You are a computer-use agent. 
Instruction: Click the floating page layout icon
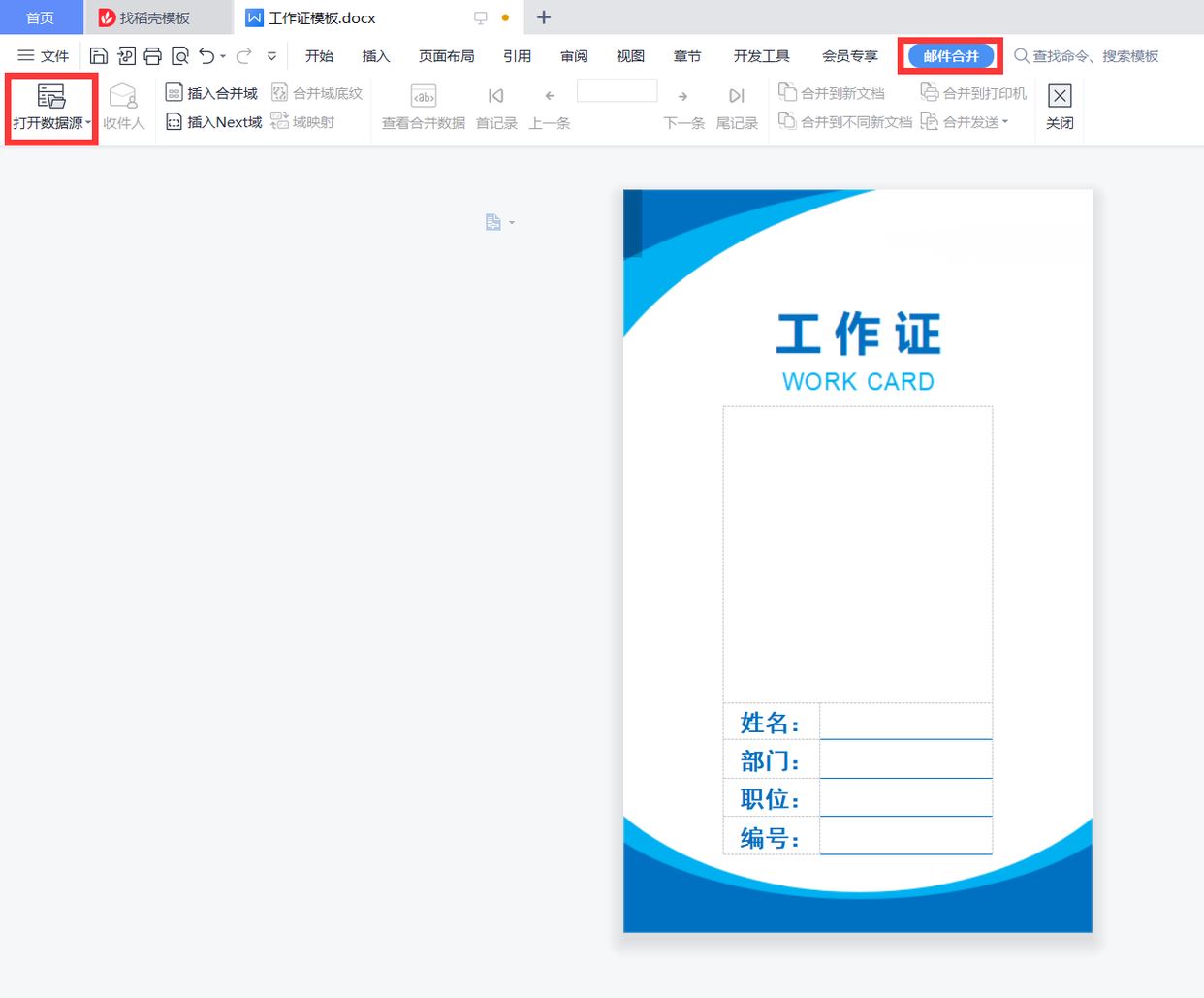(x=493, y=222)
